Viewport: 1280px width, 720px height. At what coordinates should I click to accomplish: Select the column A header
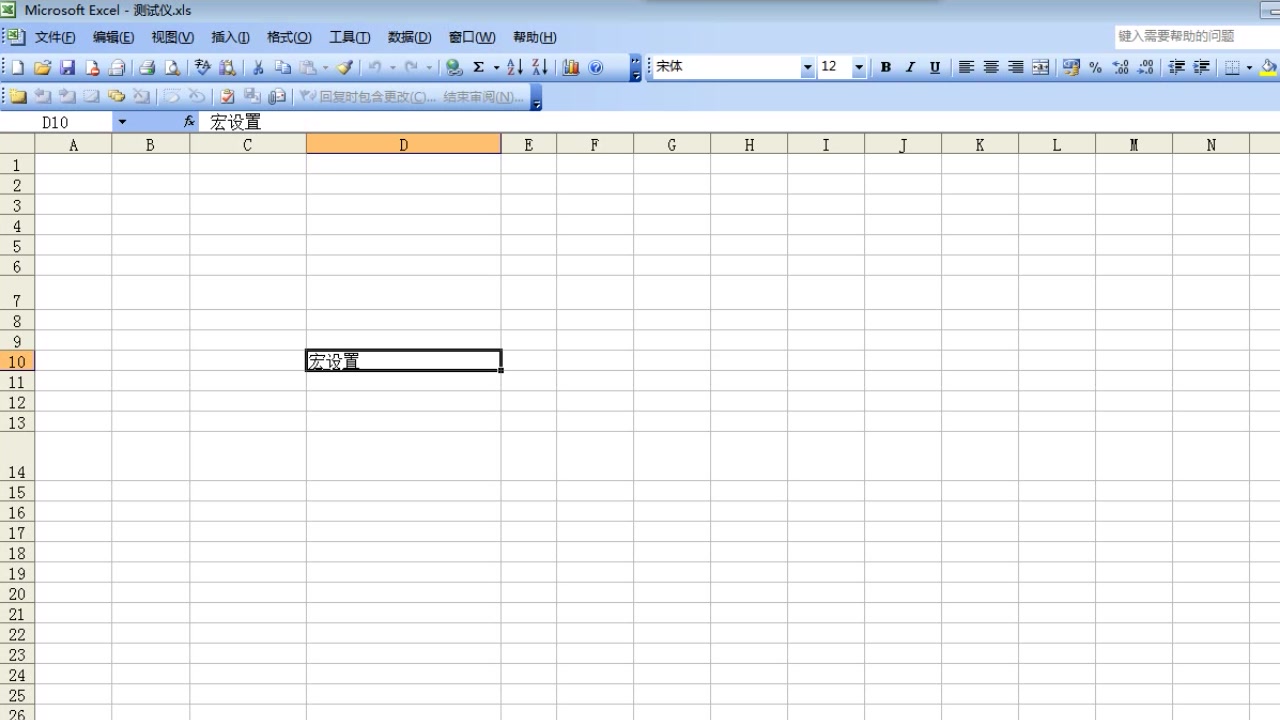73,145
